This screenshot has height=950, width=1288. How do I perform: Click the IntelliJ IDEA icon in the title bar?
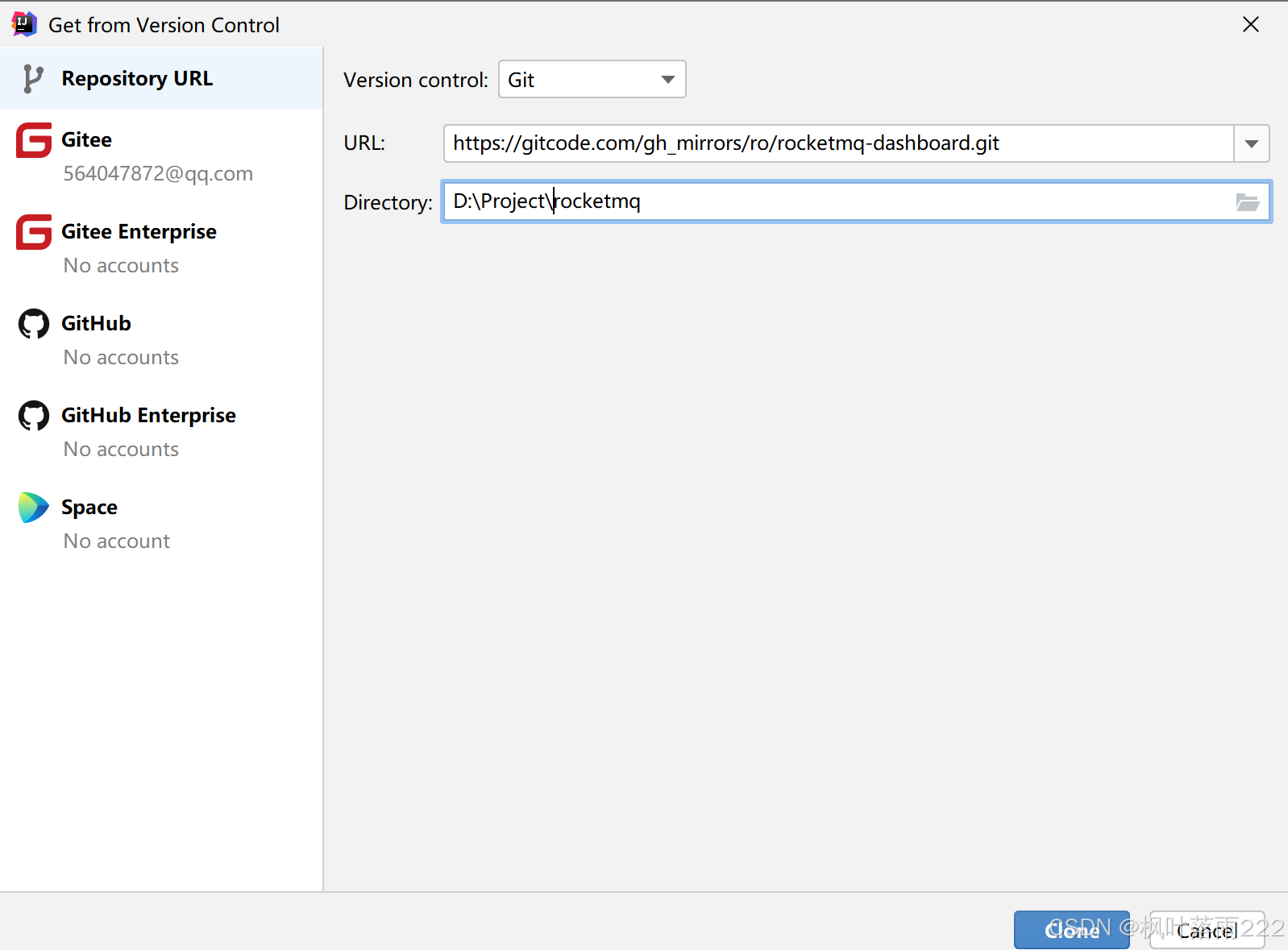click(24, 24)
